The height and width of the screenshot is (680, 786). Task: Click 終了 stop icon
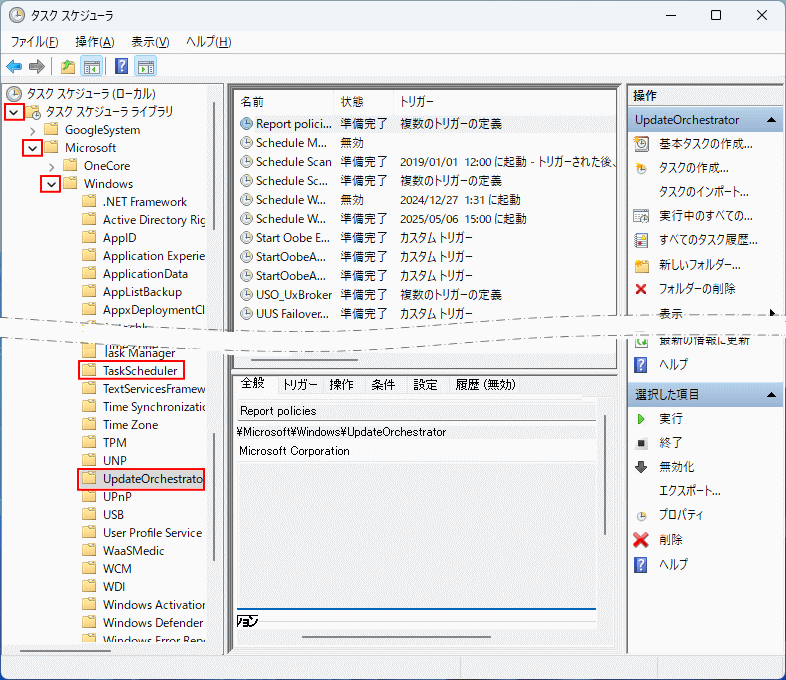[641, 443]
